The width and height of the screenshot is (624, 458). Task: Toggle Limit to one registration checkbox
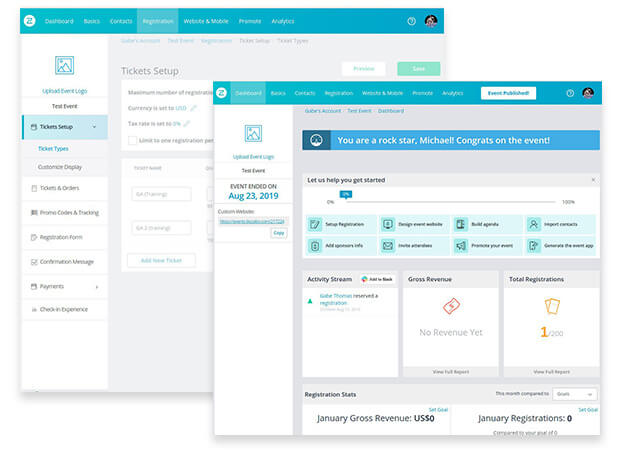pos(133,139)
